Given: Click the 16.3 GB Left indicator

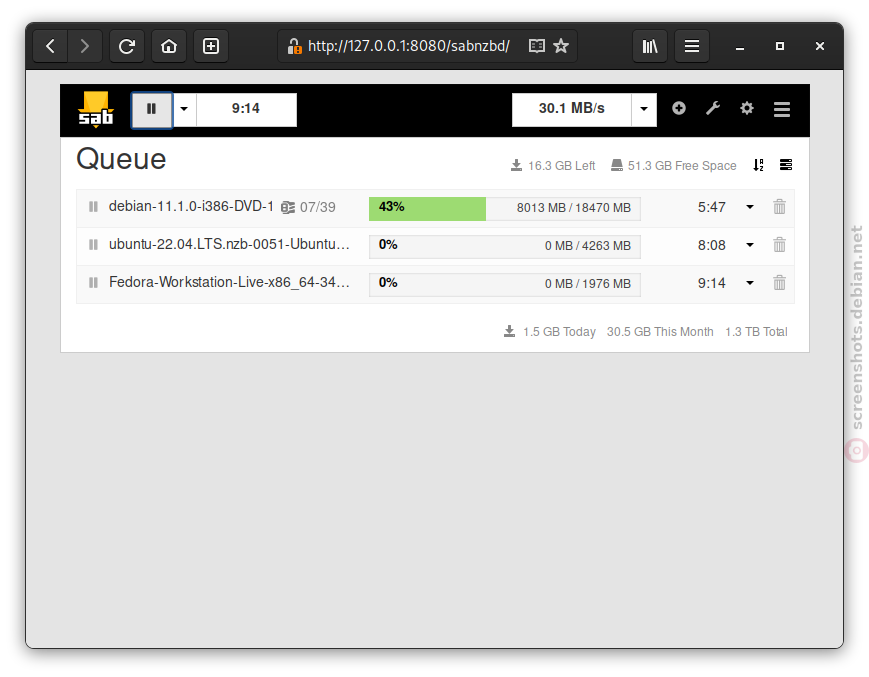Looking at the screenshot, I should (x=553, y=166).
